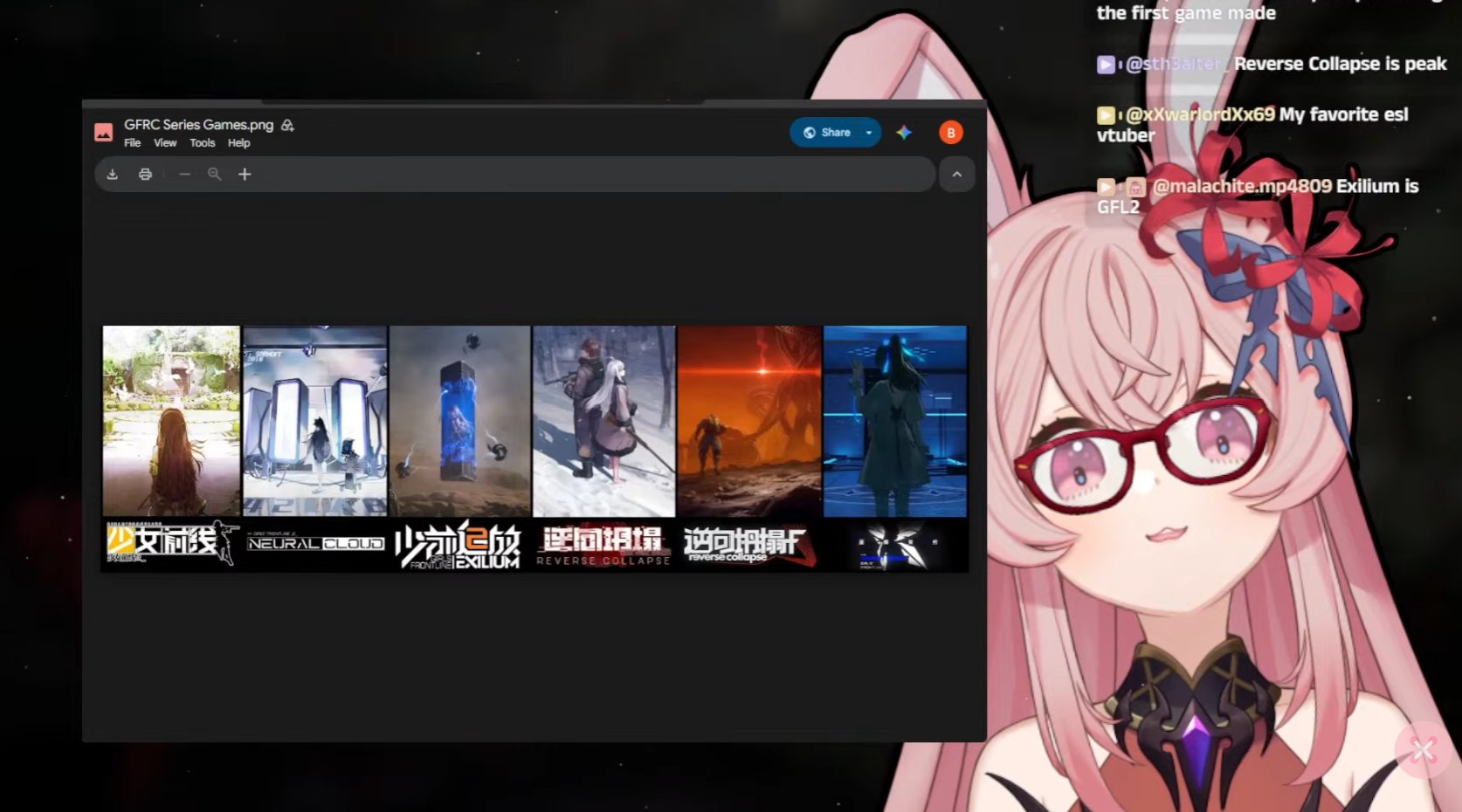Open the Gemini sparkle icon
Image resolution: width=1462 pixels, height=812 pixels.
[x=904, y=133]
